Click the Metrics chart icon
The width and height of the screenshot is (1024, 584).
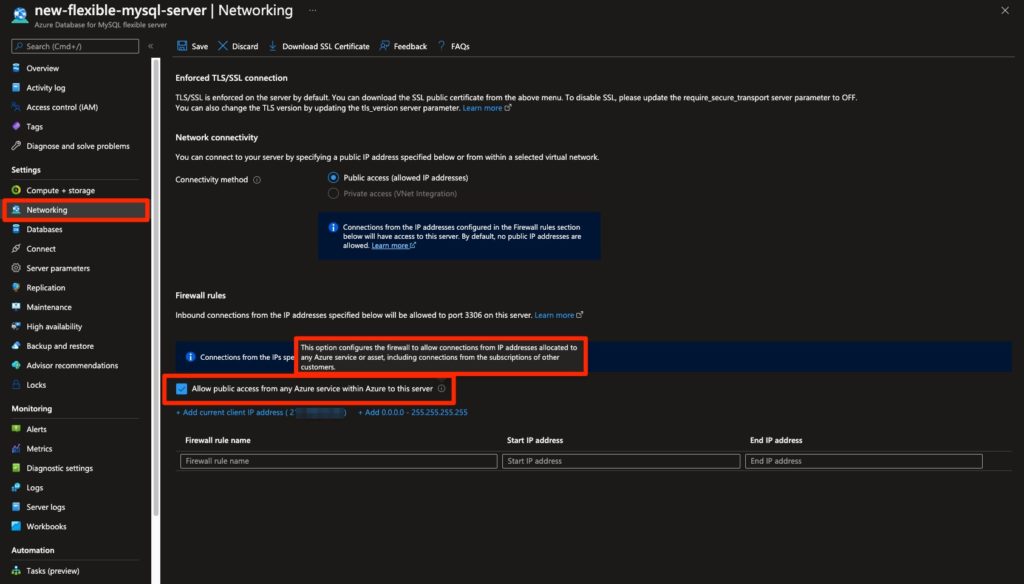16,448
